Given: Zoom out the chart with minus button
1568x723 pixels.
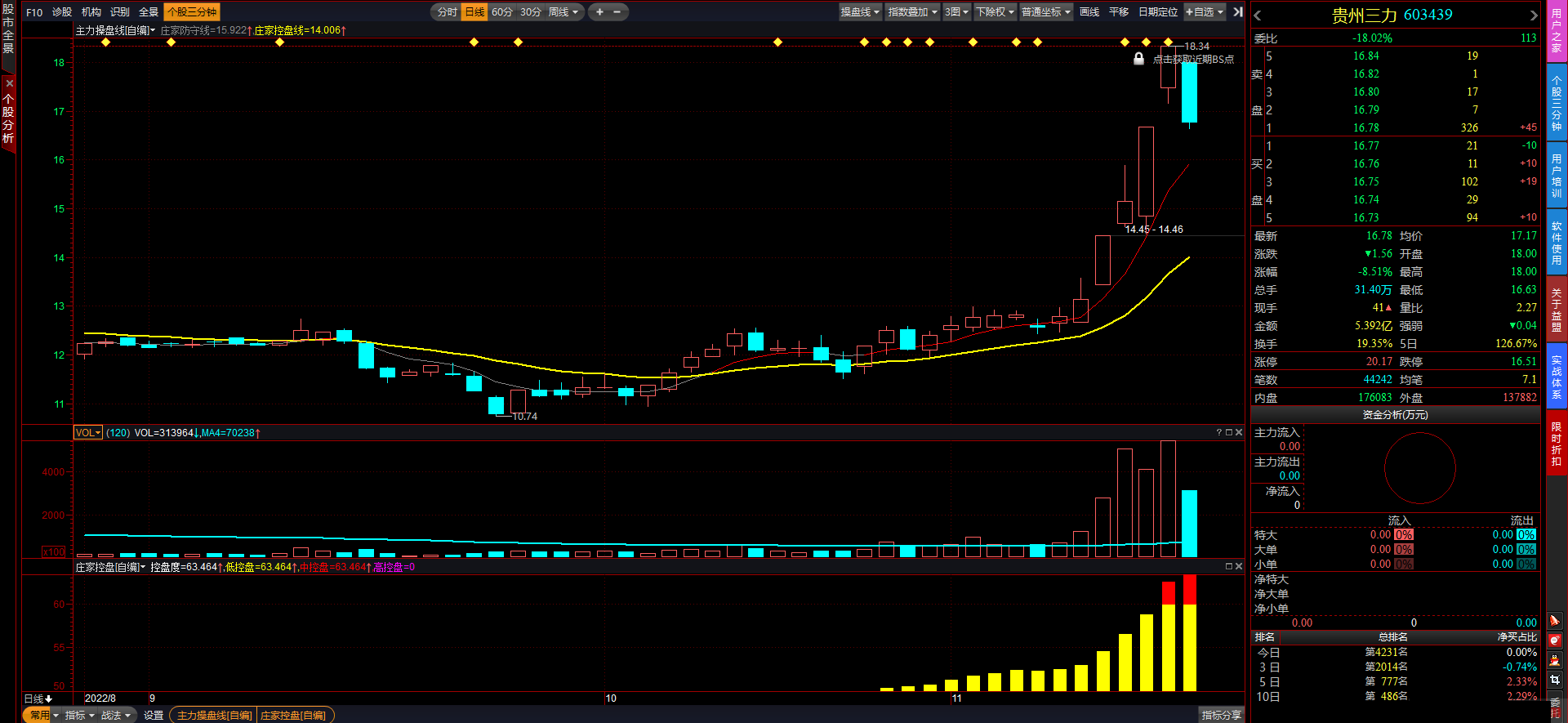Looking at the screenshot, I should [617, 11].
